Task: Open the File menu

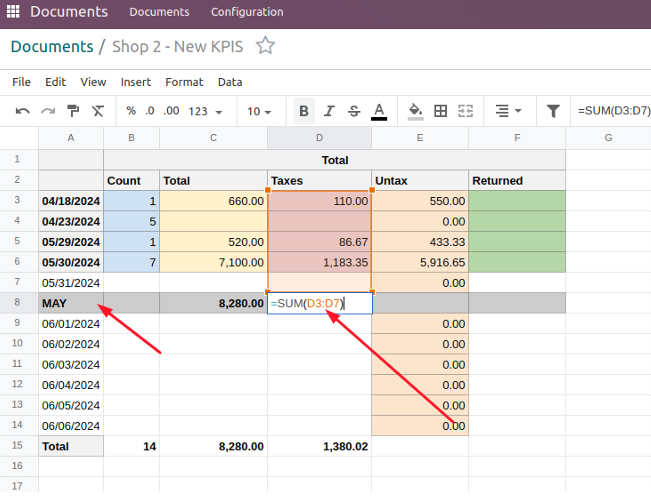Action: click(x=21, y=82)
